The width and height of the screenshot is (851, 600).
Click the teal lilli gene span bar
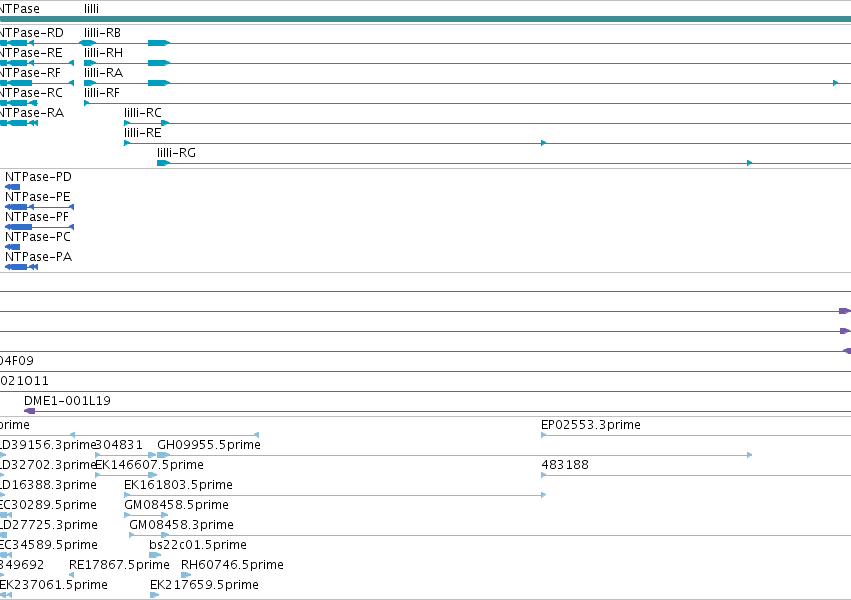(426, 20)
